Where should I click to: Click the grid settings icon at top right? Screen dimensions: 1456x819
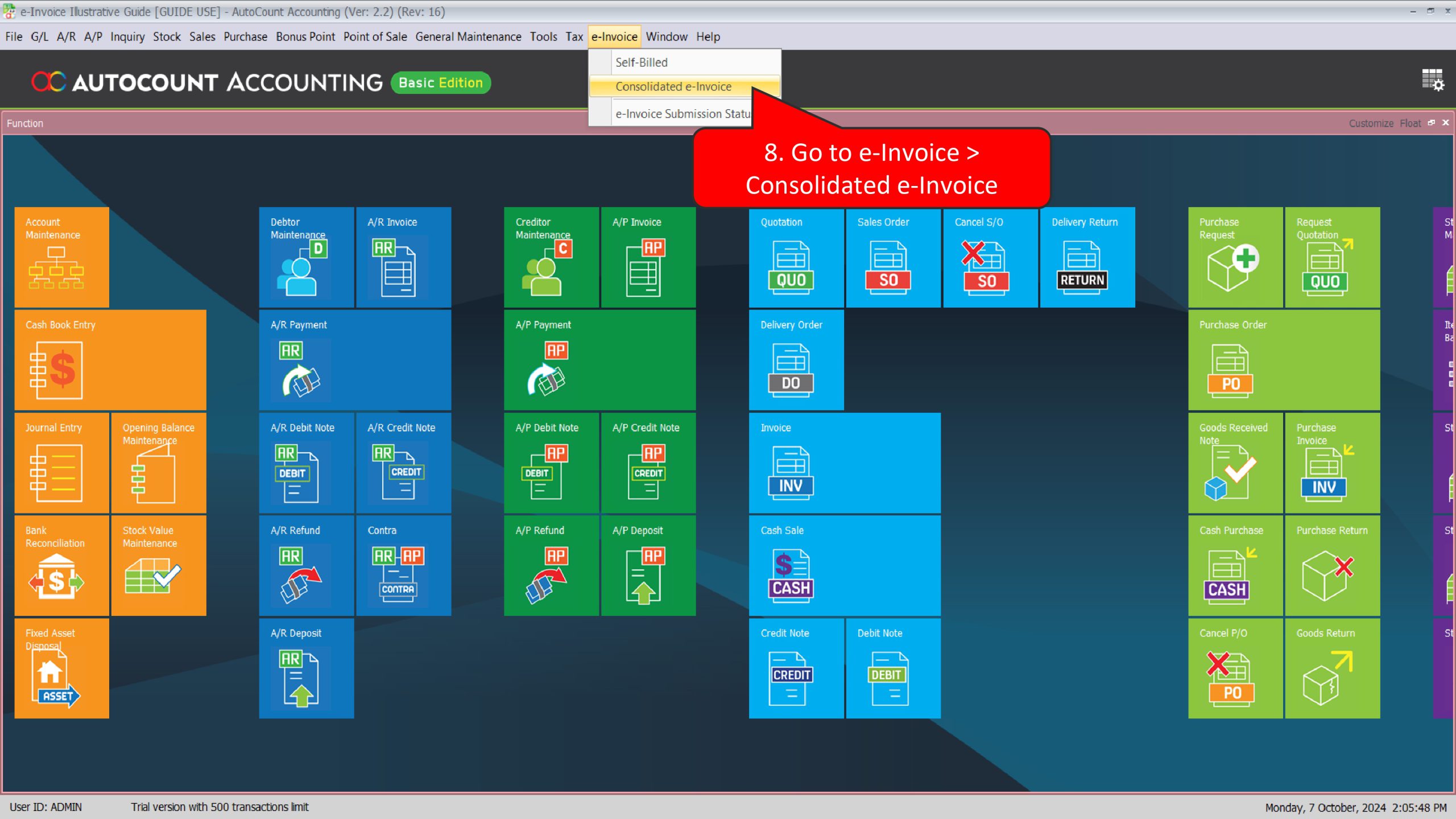1433,80
